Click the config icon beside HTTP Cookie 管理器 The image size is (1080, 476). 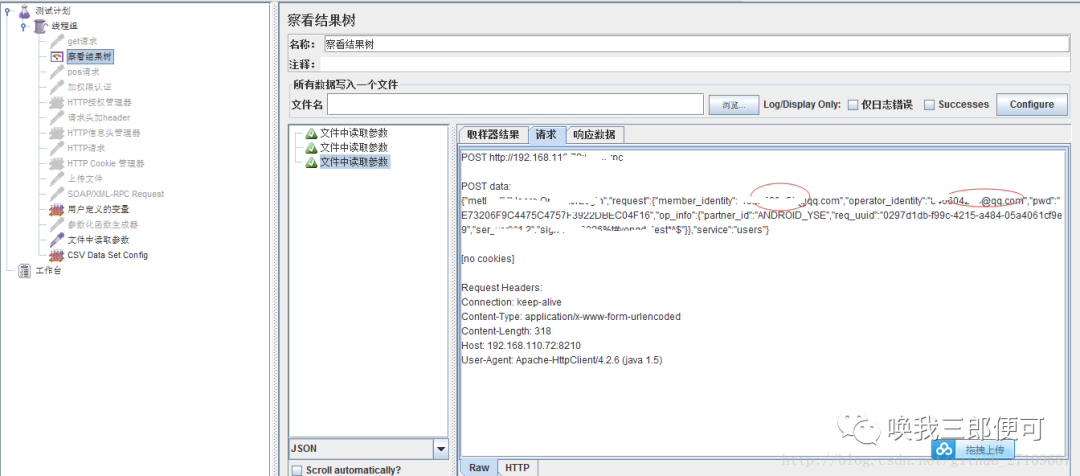(x=57, y=163)
